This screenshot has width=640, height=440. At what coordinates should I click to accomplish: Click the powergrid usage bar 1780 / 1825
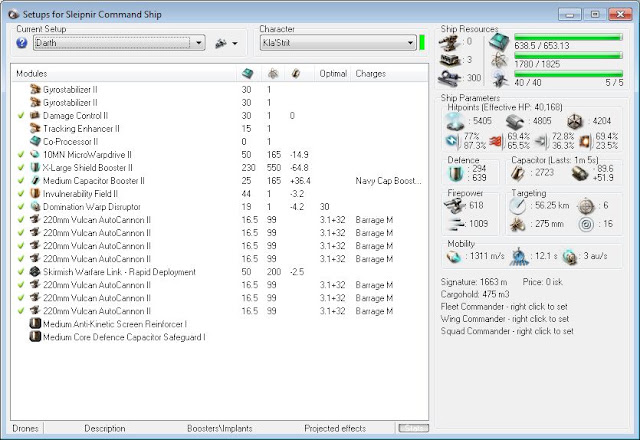[569, 56]
